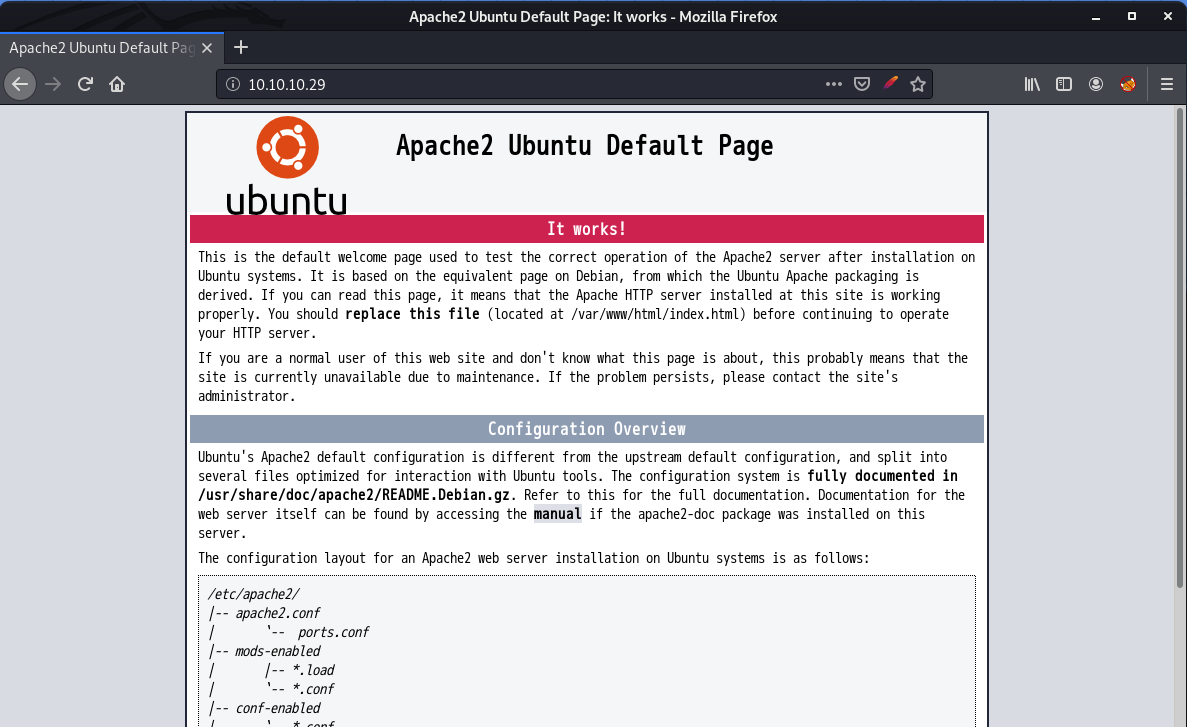Screen dimensions: 1187x727
Task: Click the Configuration Overview section header
Action: [587, 429]
